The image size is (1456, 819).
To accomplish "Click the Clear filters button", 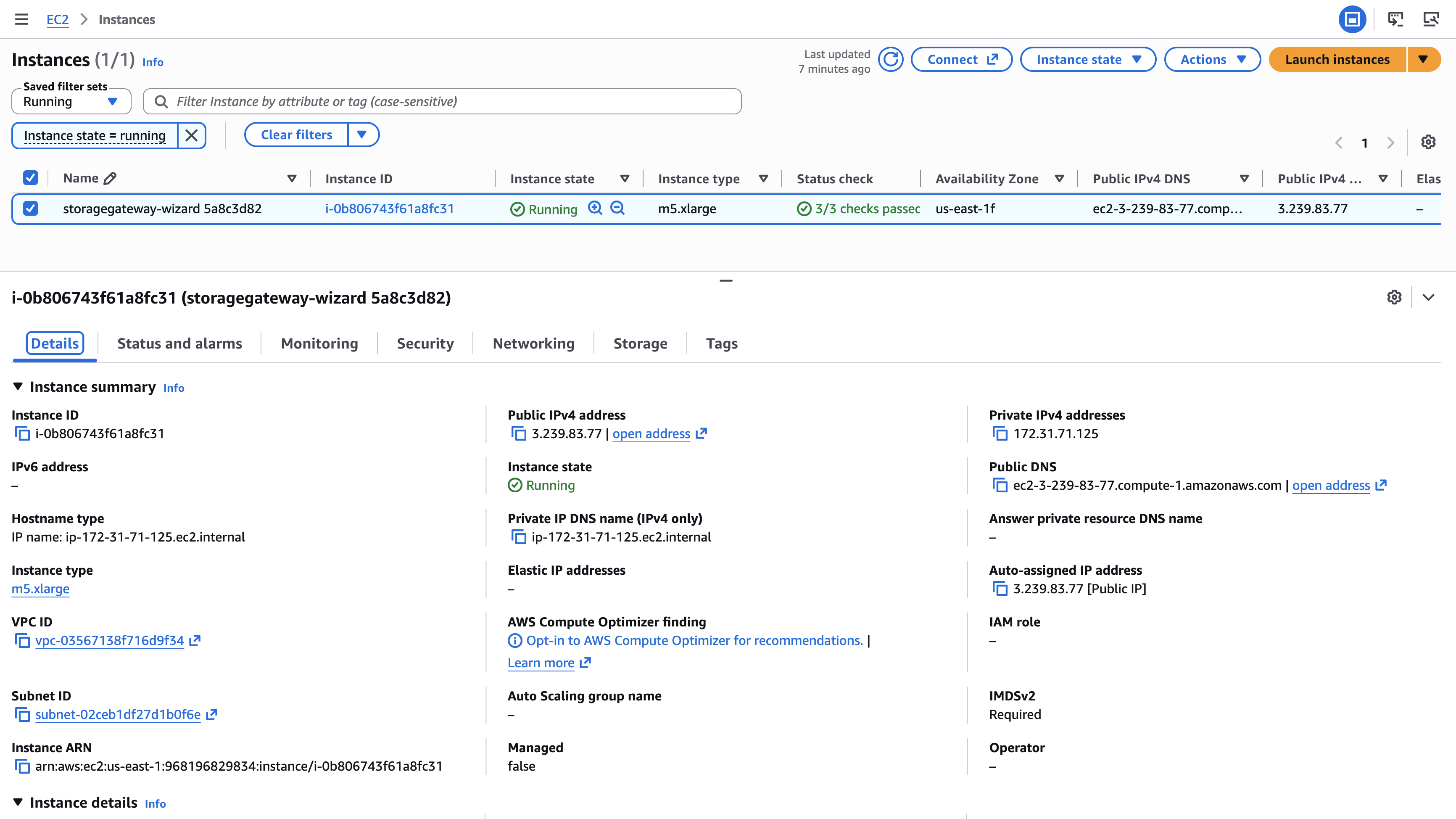I will tap(296, 135).
